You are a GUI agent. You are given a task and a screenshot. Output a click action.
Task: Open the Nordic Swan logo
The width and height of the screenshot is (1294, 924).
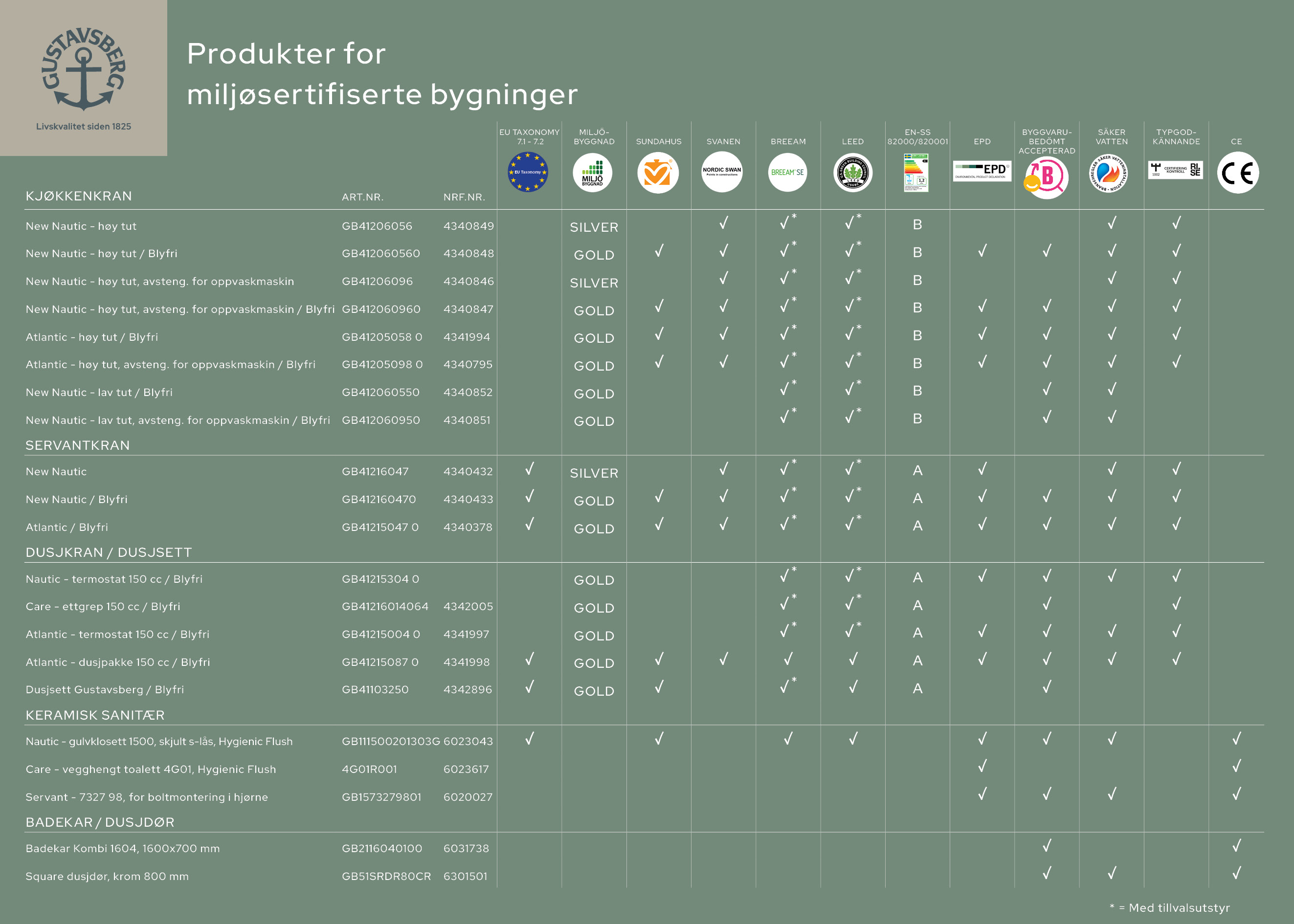click(722, 172)
